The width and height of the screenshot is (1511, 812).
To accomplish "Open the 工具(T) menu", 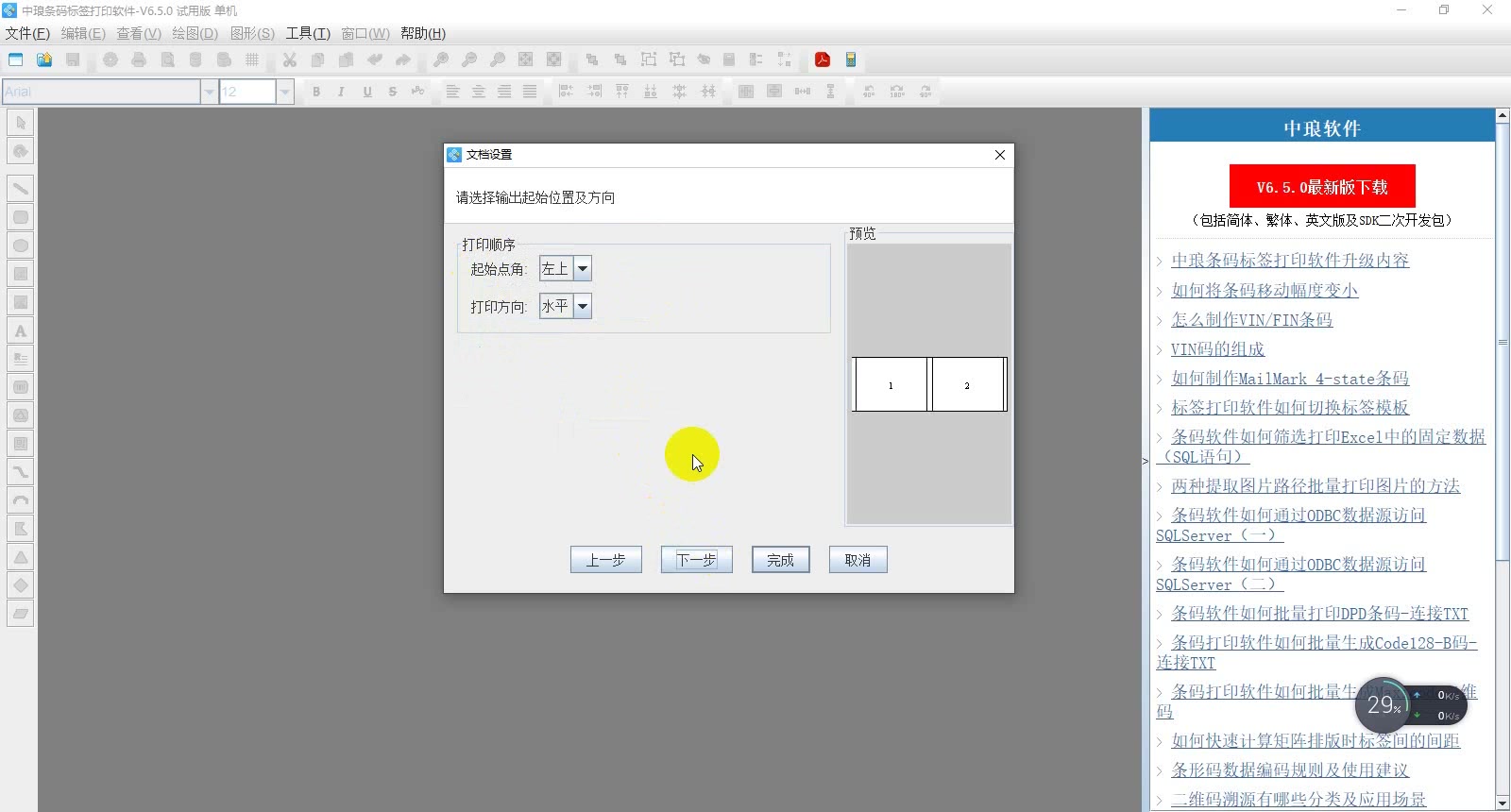I will (x=308, y=33).
